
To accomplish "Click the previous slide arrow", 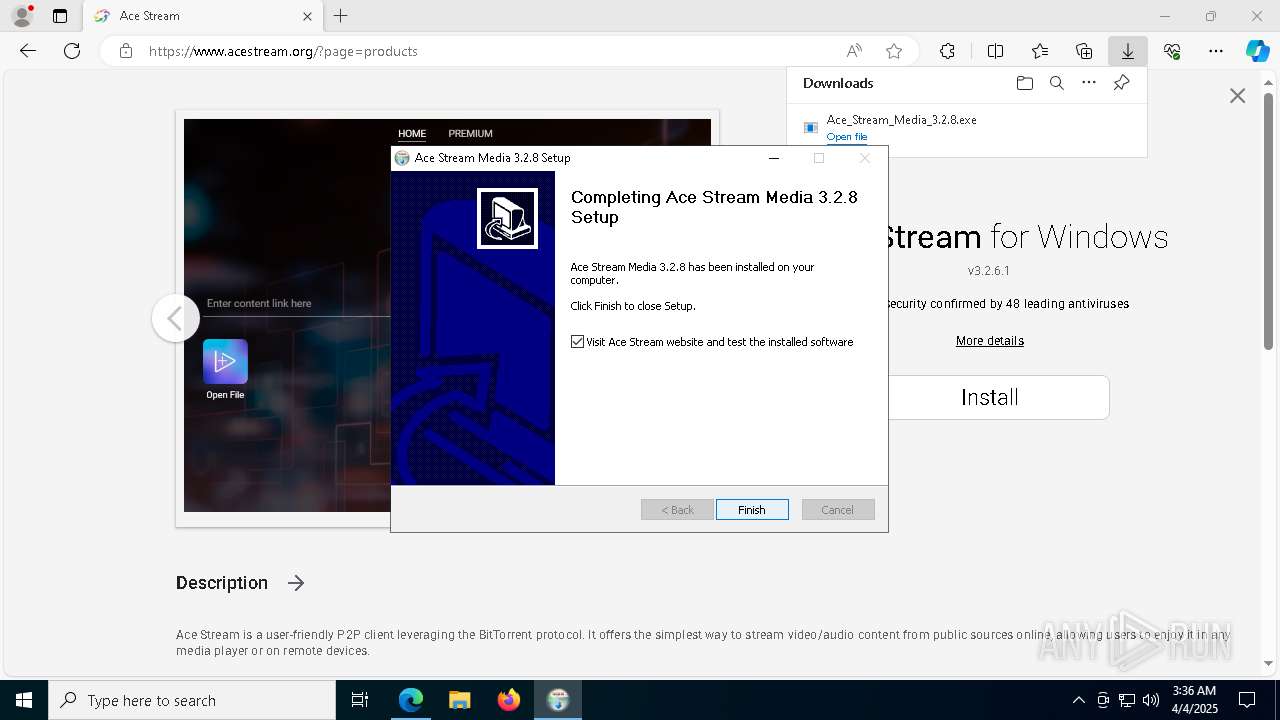I will click(175, 318).
